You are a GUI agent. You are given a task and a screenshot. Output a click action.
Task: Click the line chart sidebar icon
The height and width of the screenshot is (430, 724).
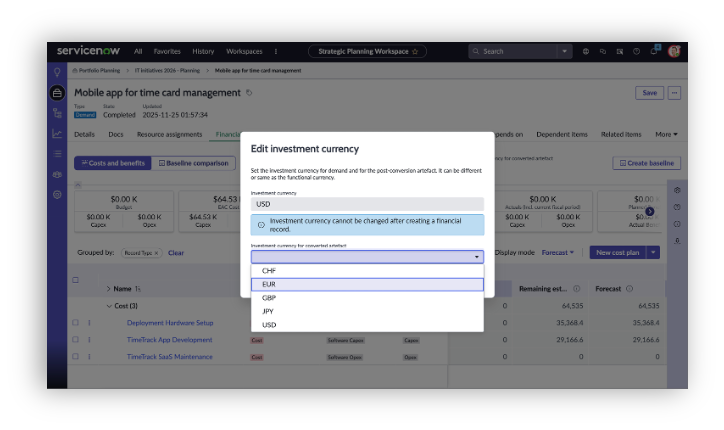coord(57,133)
